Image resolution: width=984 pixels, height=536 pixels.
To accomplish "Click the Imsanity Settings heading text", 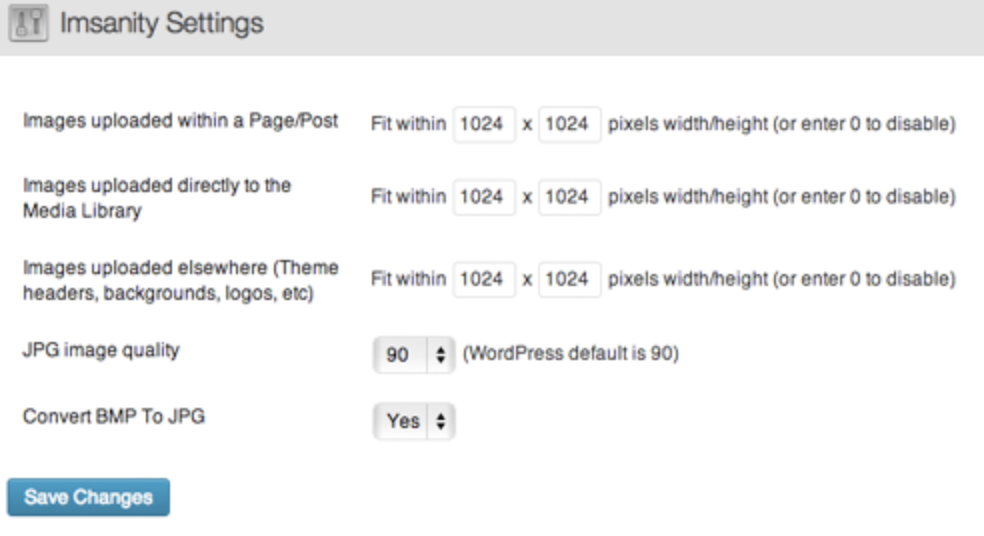I will pos(162,24).
